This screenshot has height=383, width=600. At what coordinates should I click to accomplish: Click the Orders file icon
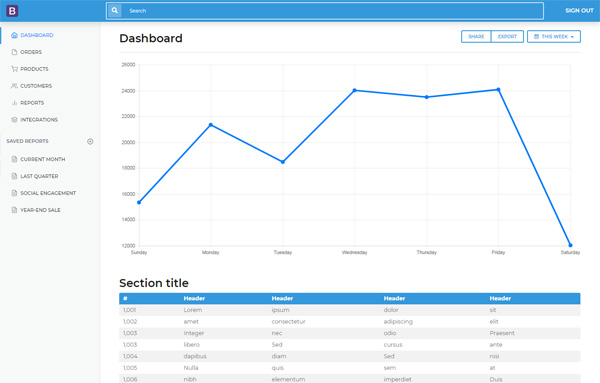15,52
